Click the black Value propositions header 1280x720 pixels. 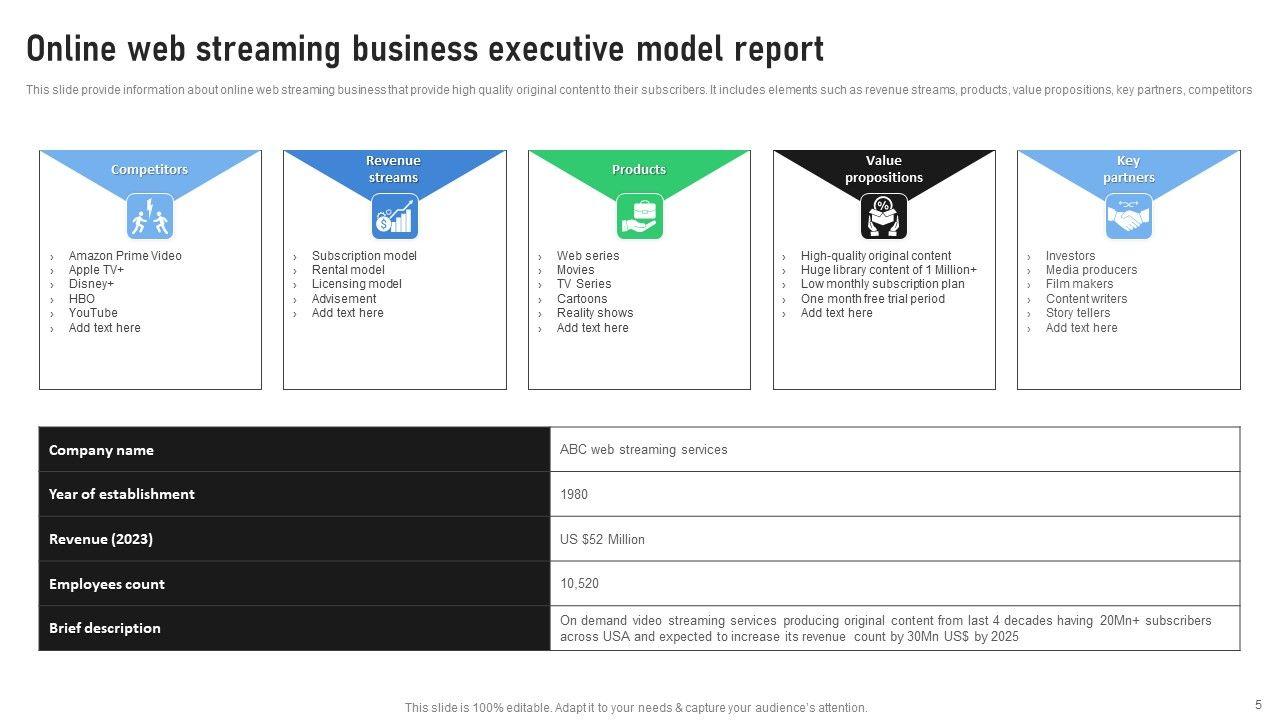click(884, 169)
